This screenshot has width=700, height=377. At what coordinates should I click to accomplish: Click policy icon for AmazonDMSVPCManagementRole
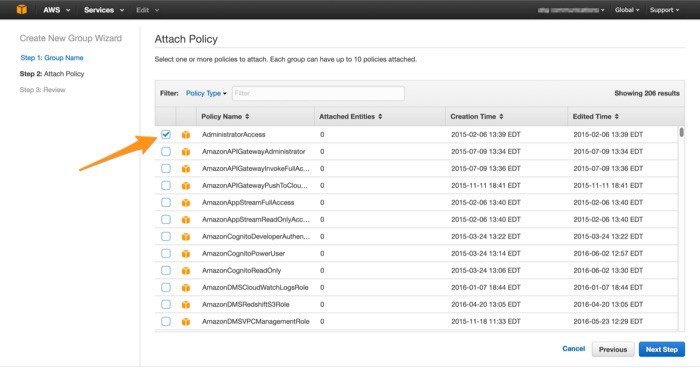[186, 321]
